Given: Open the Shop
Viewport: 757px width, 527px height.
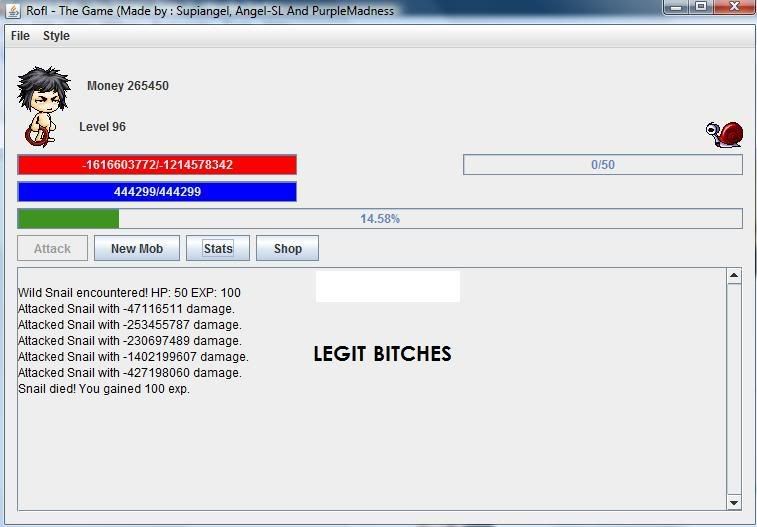Looking at the screenshot, I should [x=288, y=249].
